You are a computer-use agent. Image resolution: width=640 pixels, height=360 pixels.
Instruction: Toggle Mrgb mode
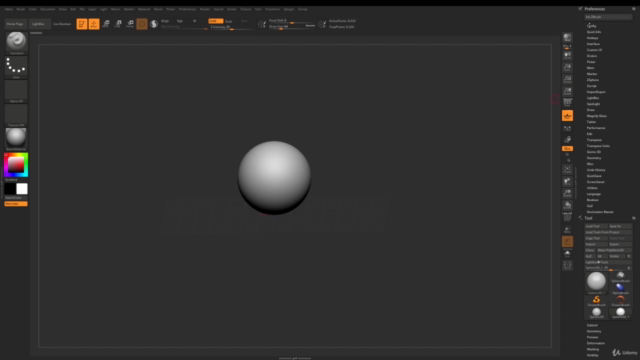click(165, 21)
